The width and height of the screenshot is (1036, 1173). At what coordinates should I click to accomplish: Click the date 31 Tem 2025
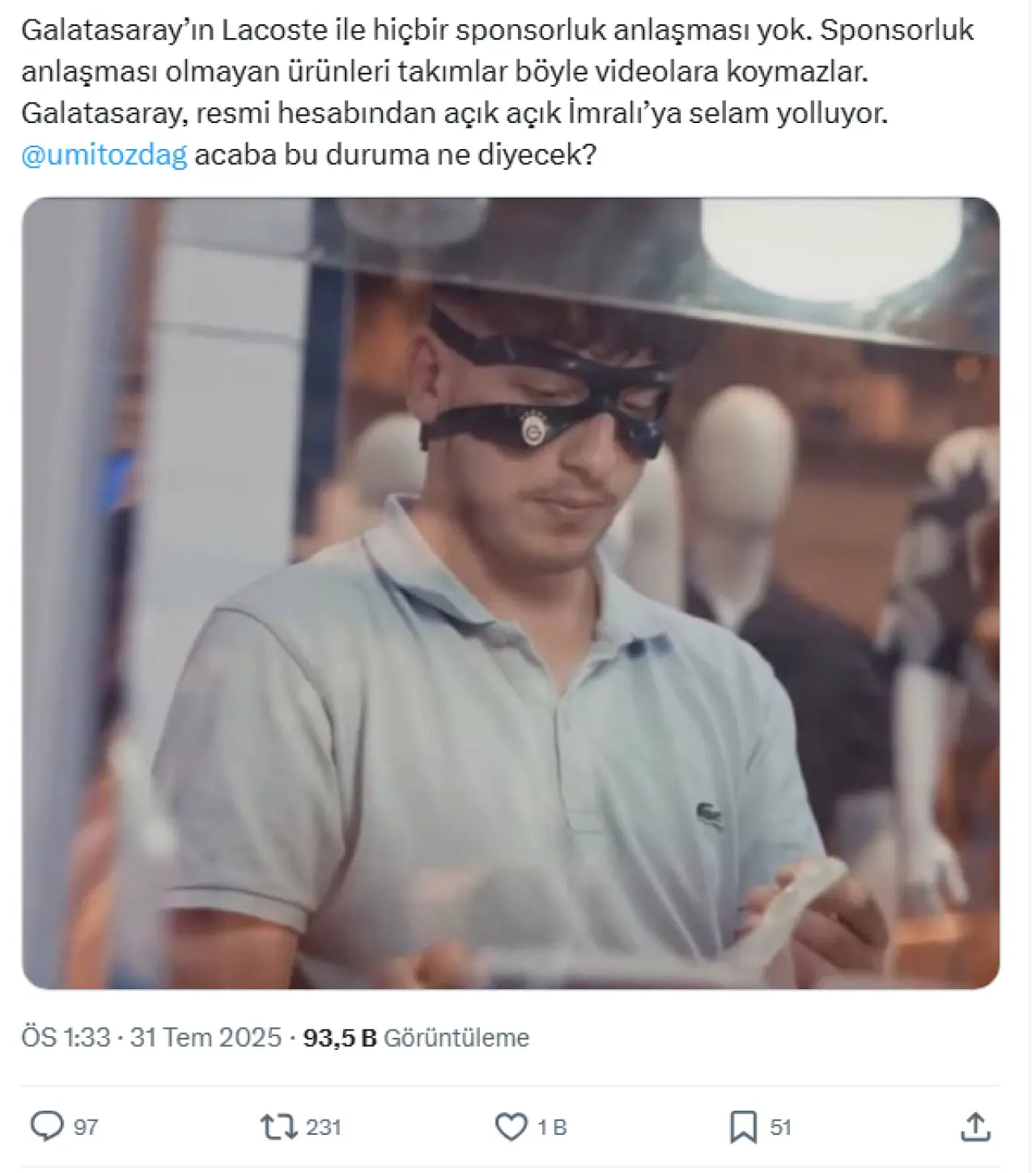tap(206, 1037)
